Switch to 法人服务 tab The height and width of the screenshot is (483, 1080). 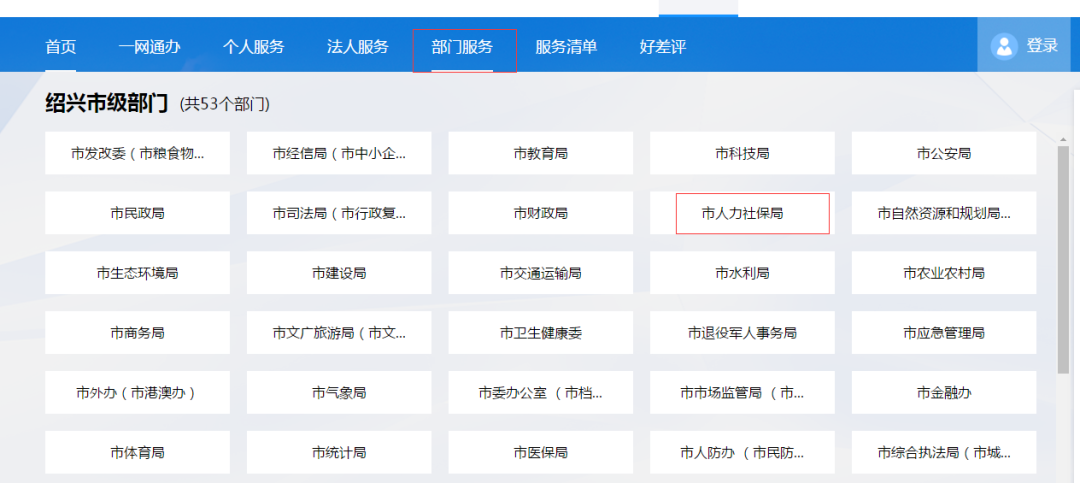point(357,47)
